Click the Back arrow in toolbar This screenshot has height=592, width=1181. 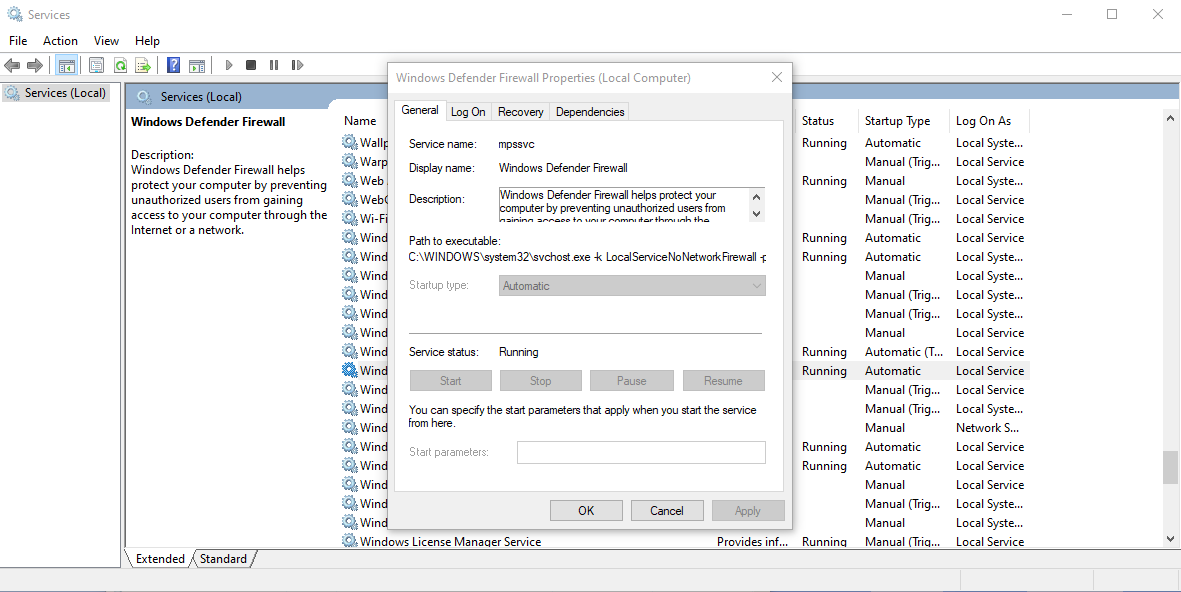pos(12,66)
